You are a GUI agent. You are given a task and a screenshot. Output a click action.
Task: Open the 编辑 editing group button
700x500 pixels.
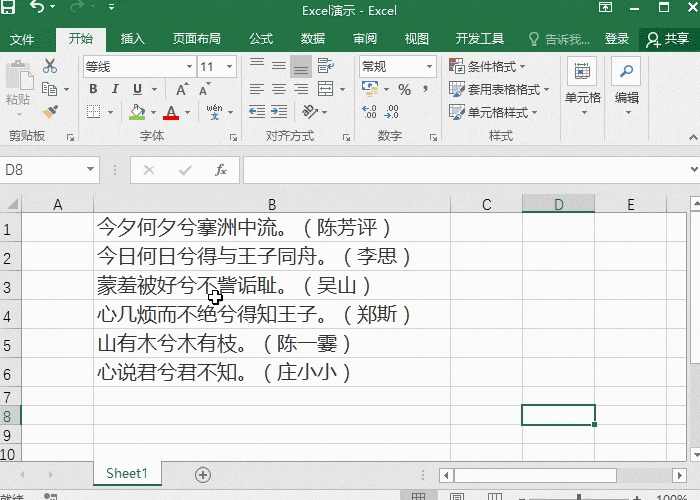coord(626,87)
